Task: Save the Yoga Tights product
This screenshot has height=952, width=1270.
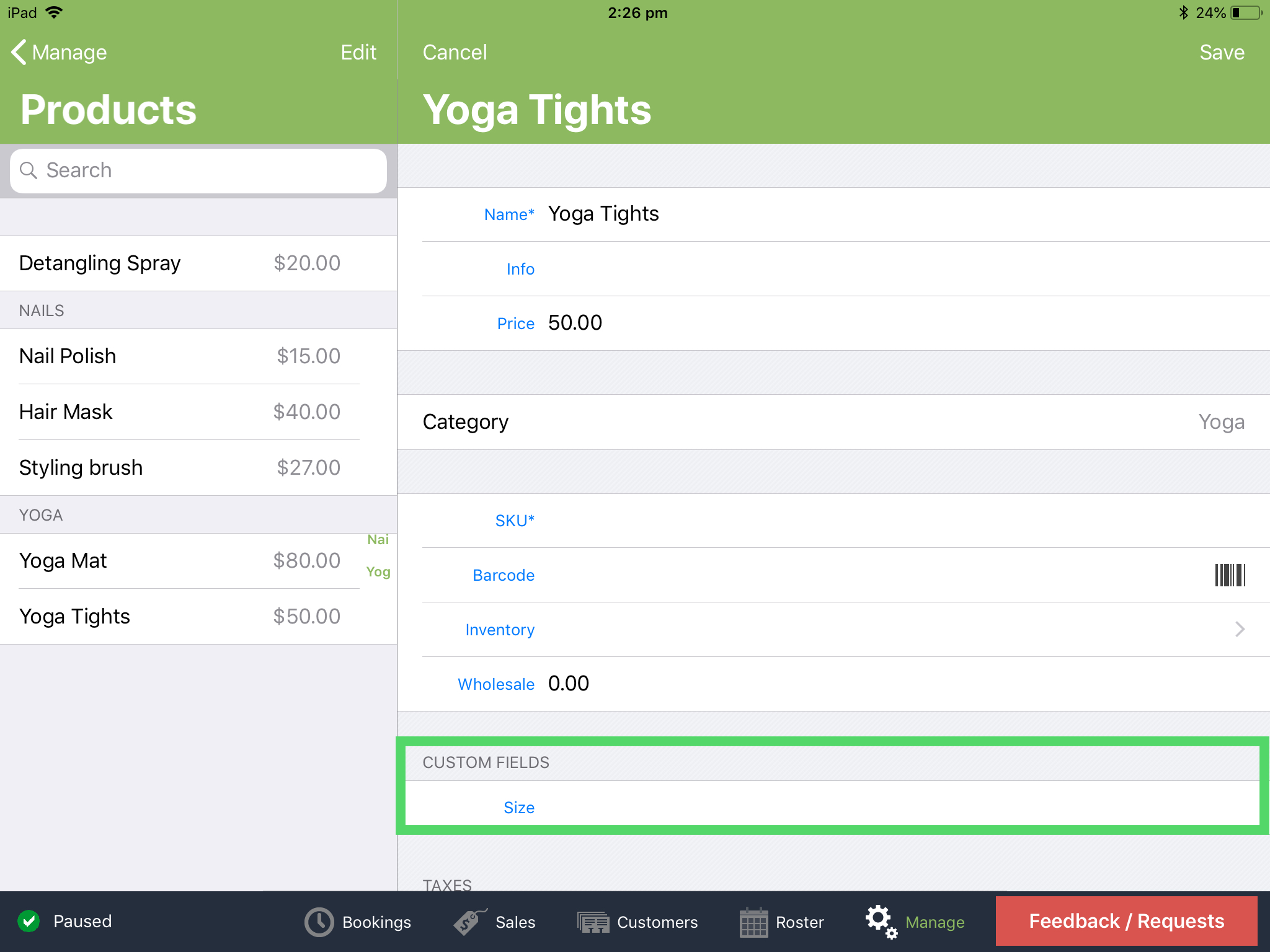Action: (1221, 52)
